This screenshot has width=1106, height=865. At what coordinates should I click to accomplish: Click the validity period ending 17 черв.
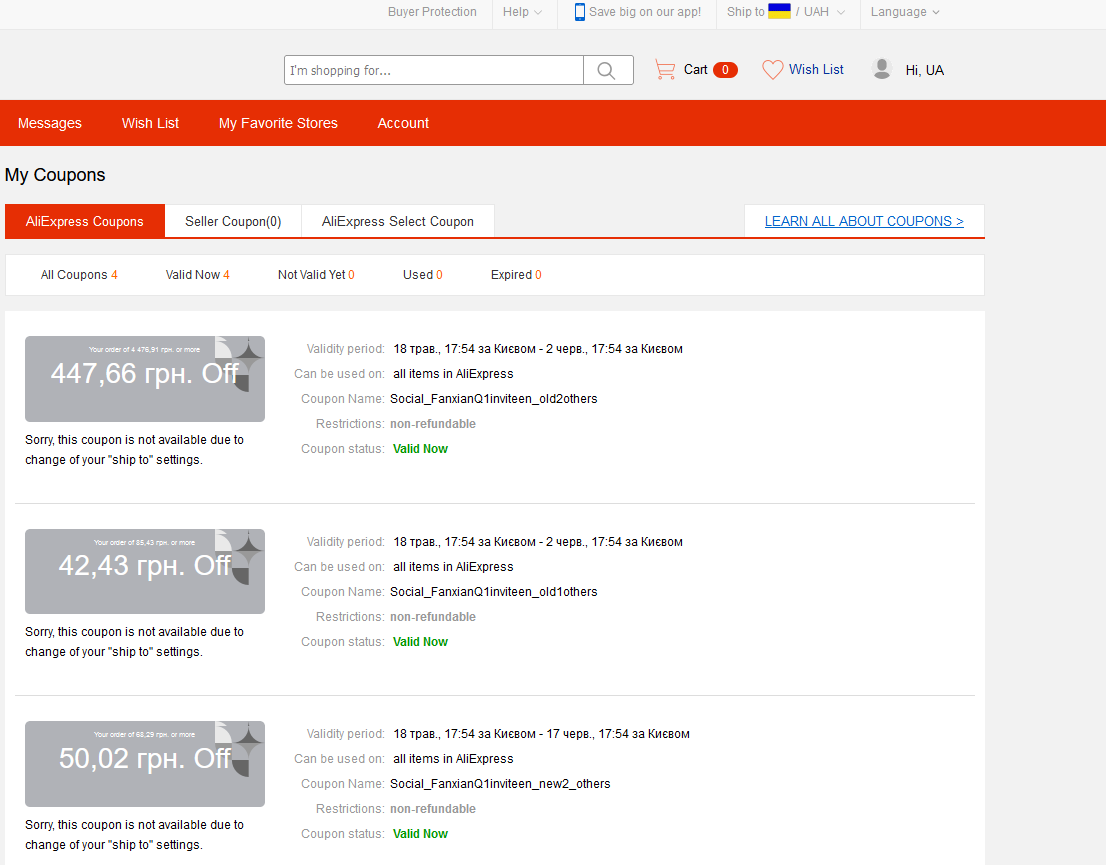pos(541,734)
